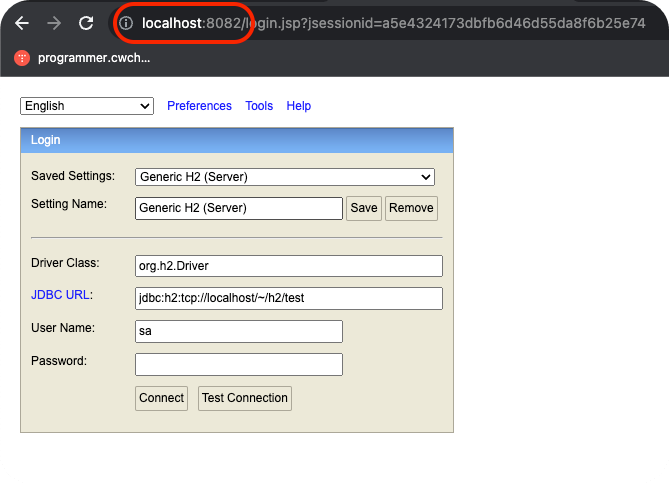Screen dimensions: 669x483
Task: Click the browser forward arrow
Action: coord(54,23)
